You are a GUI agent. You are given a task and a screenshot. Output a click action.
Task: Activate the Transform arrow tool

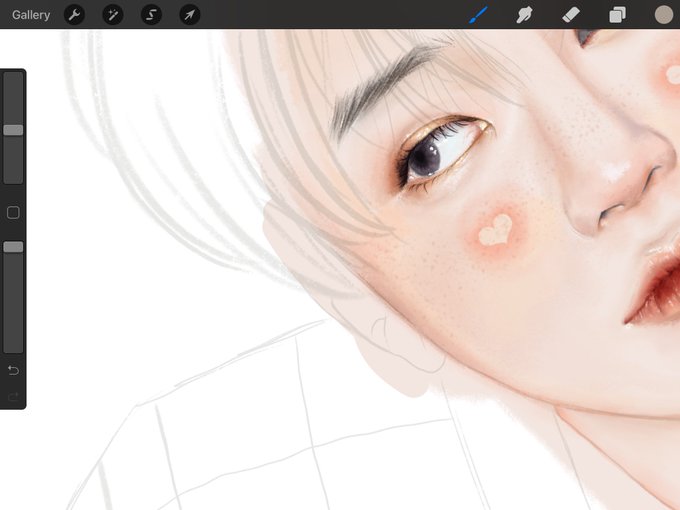point(190,15)
